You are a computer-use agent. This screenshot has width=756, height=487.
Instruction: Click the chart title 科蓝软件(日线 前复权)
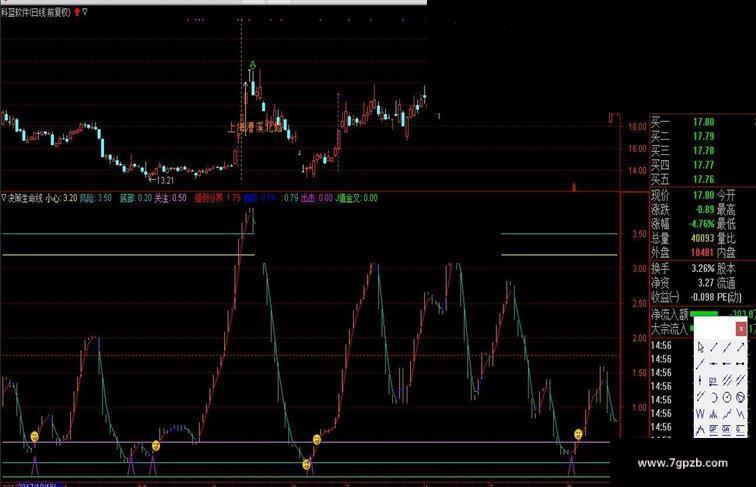(36, 13)
